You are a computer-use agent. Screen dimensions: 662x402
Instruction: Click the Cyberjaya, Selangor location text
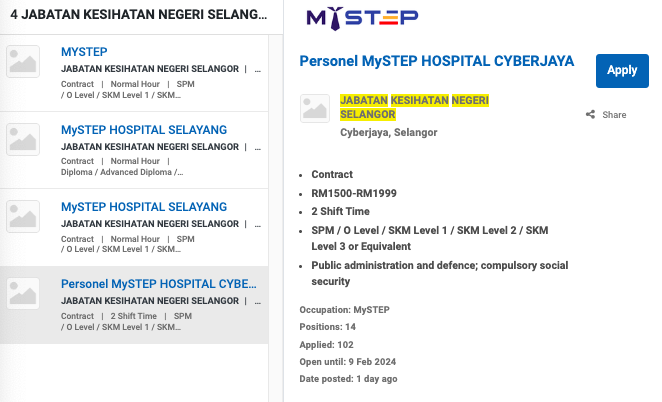tap(388, 133)
